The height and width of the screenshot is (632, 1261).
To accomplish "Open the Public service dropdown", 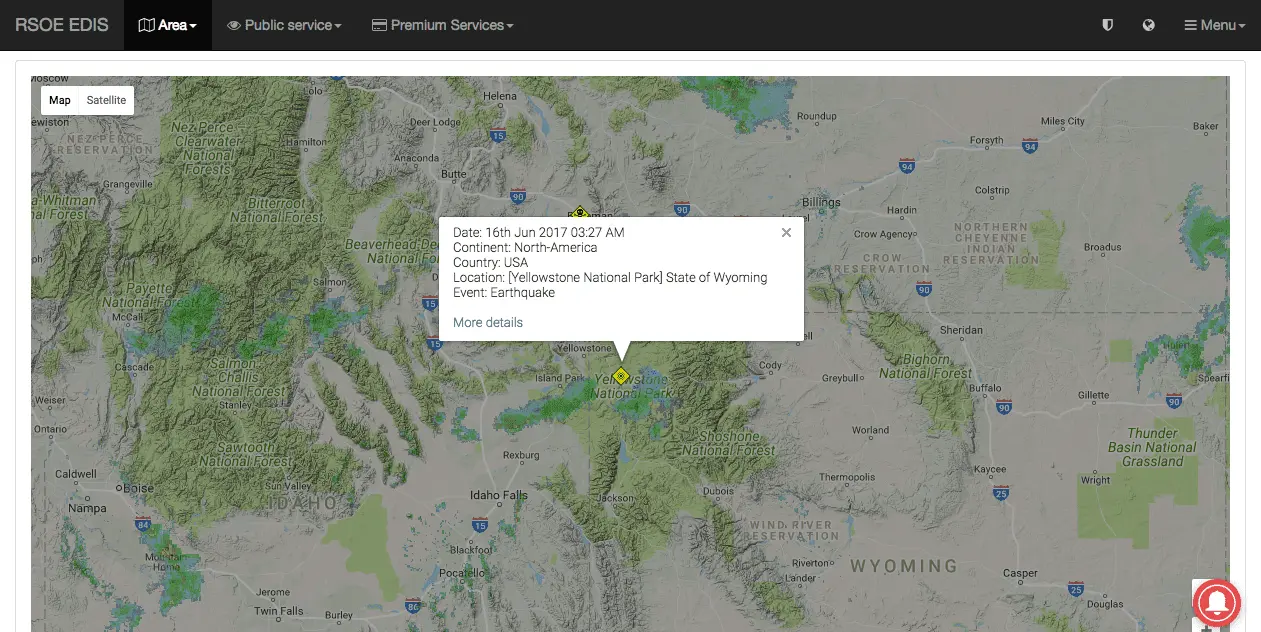I will pyautogui.click(x=284, y=25).
